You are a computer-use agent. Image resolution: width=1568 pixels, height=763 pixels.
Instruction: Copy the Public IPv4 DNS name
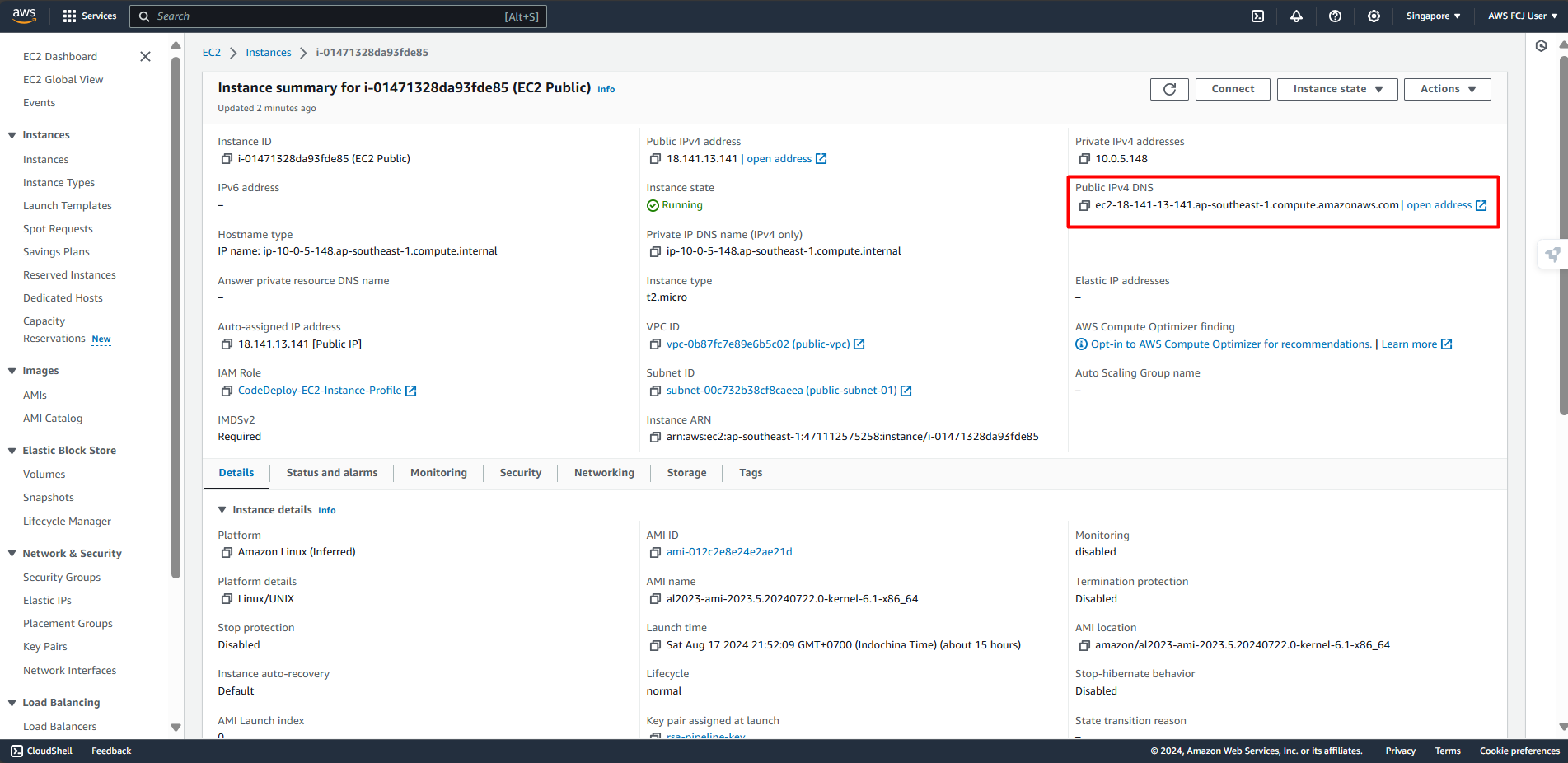coord(1084,205)
